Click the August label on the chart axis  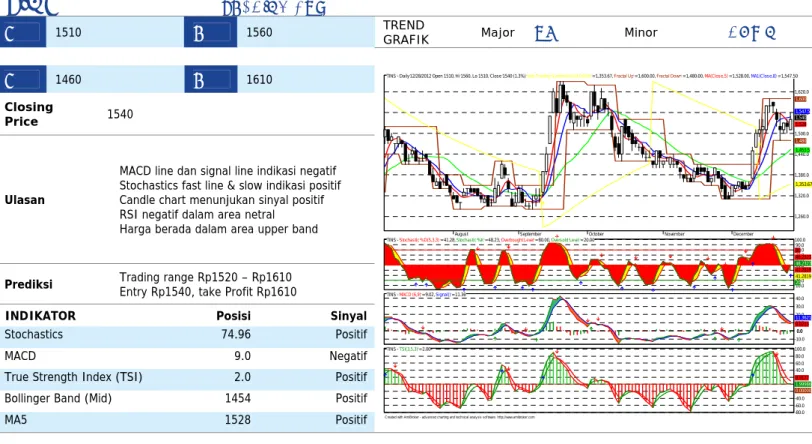461,234
